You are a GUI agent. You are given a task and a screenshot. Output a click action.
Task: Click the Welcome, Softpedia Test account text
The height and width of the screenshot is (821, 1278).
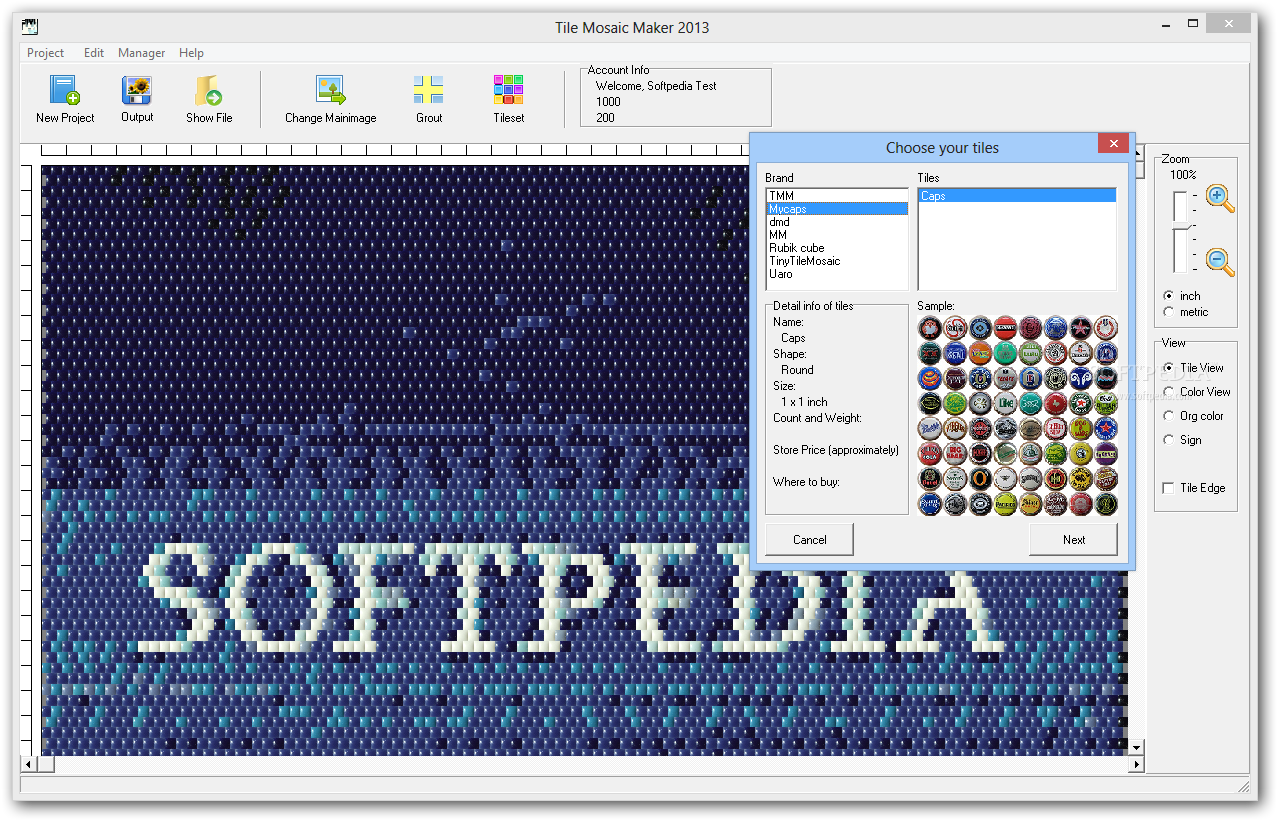click(x=656, y=86)
